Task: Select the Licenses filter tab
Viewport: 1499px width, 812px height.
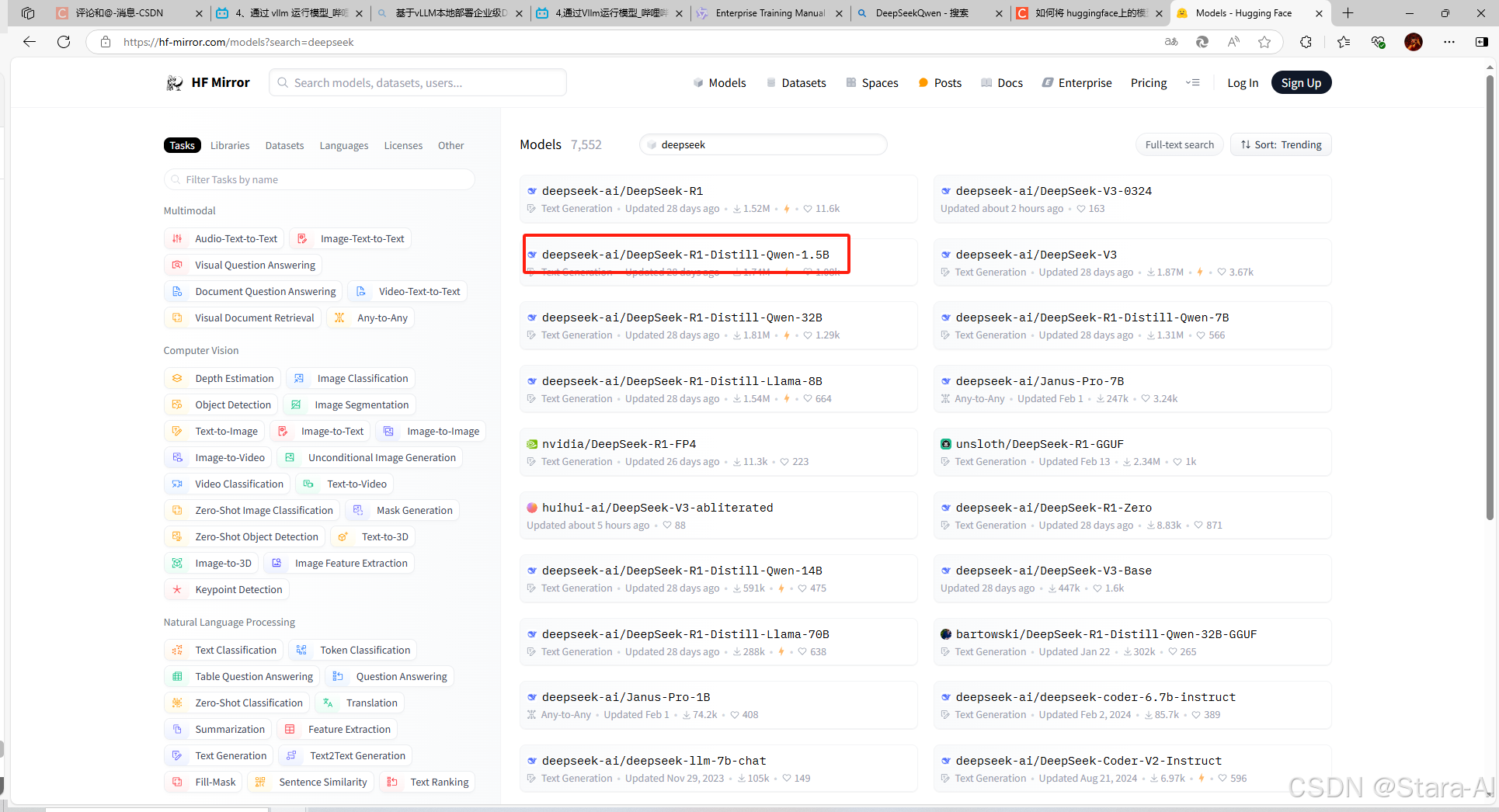Action: tap(403, 145)
